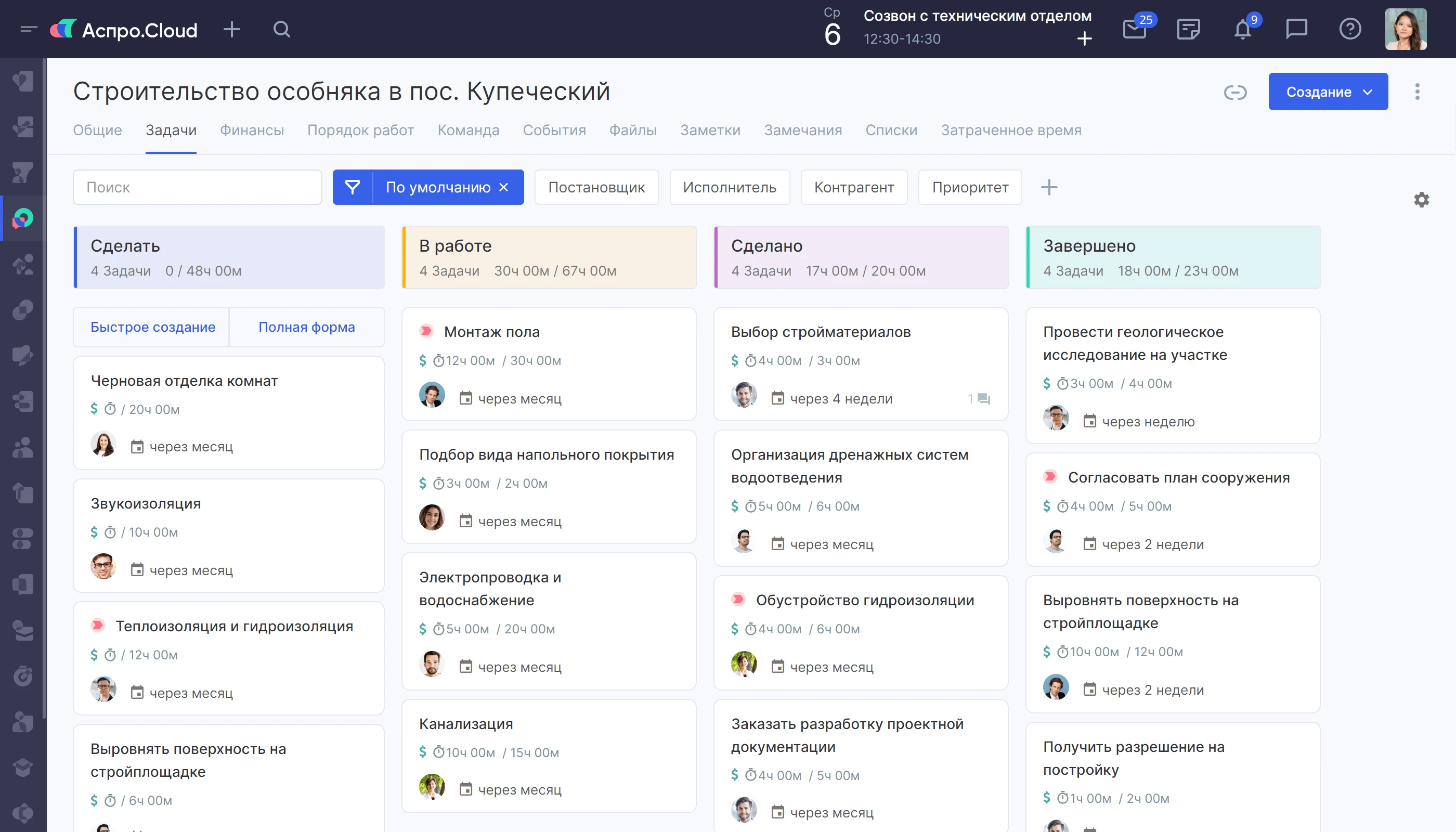Open the 'Исполнитель' filter dropdown
1456x832 pixels.
(729, 187)
